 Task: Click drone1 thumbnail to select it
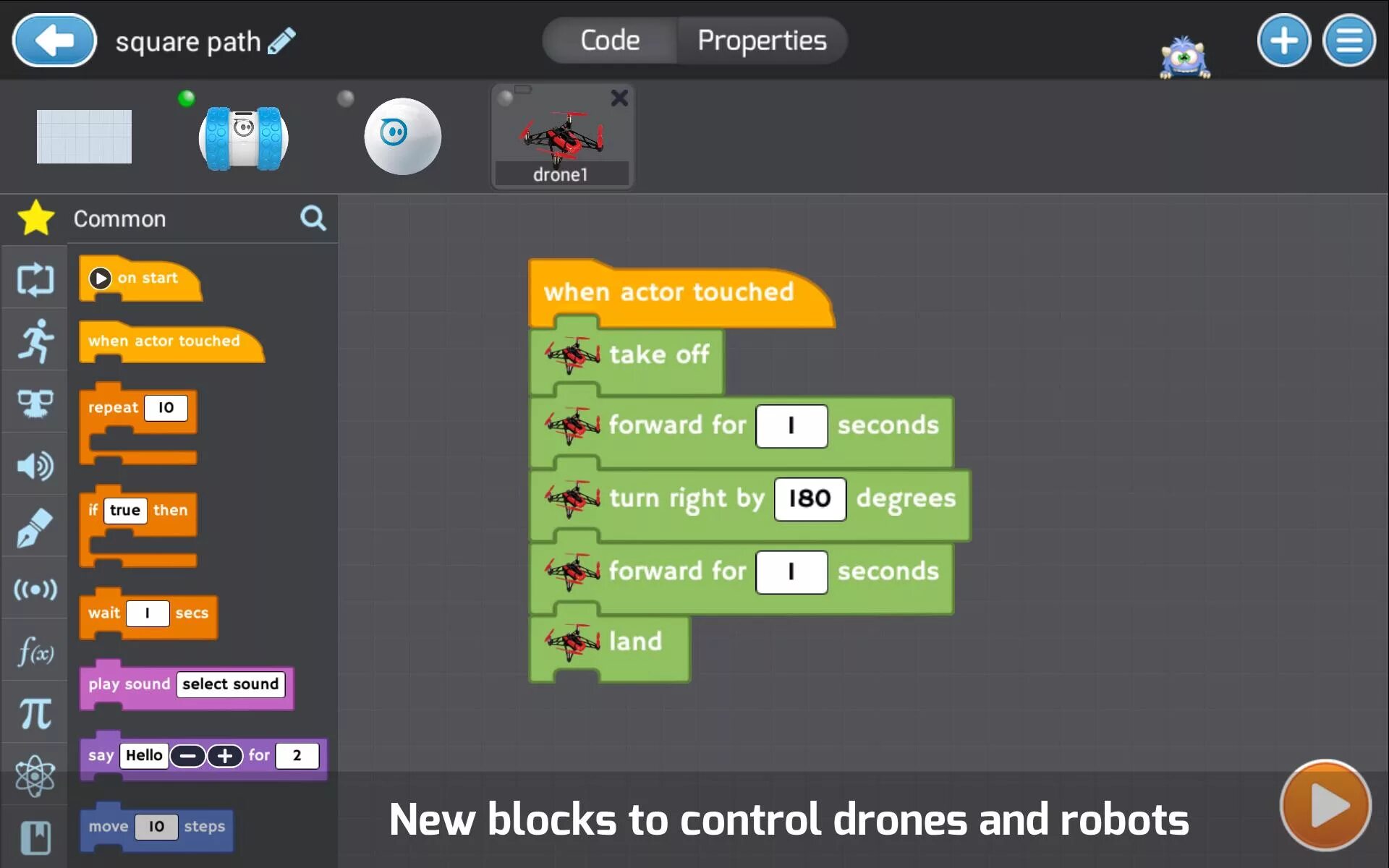coord(561,136)
